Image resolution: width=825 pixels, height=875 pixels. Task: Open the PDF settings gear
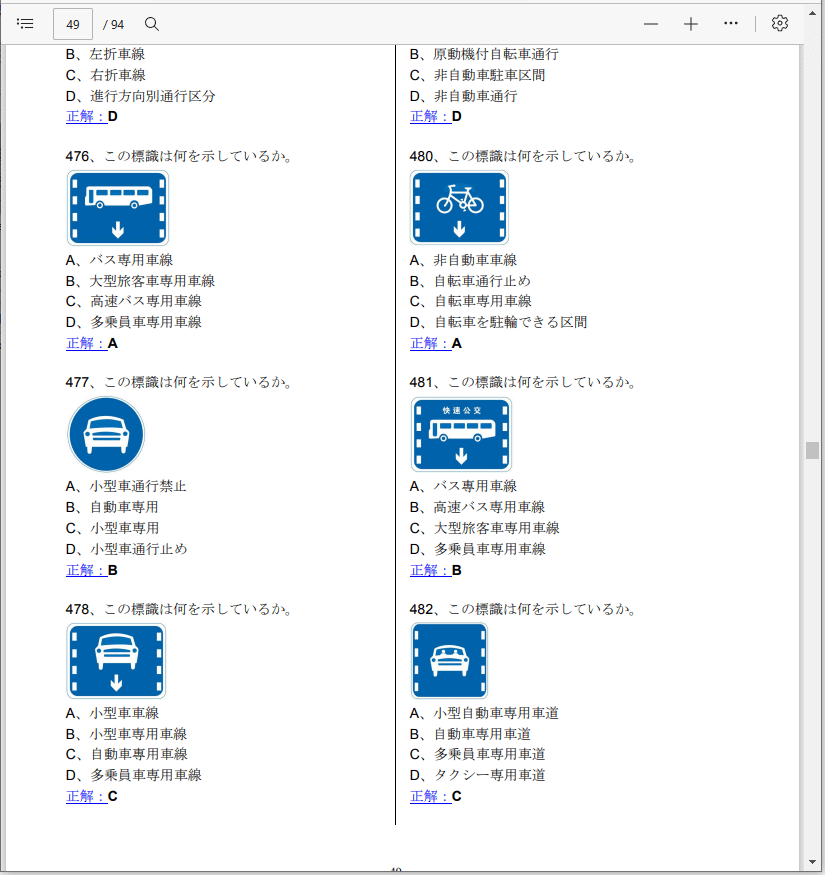[x=780, y=24]
